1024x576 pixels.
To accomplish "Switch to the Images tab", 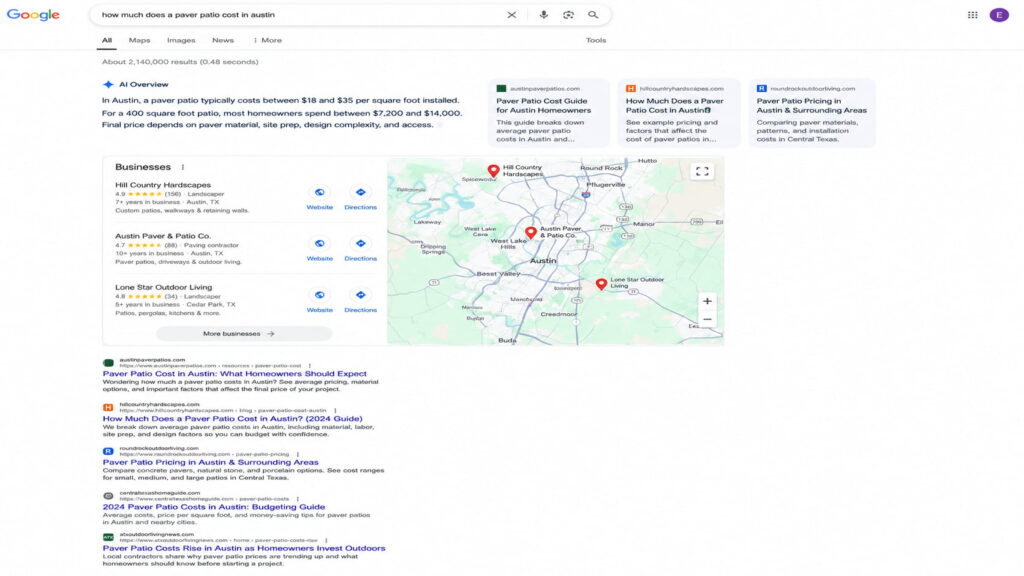I will (181, 40).
